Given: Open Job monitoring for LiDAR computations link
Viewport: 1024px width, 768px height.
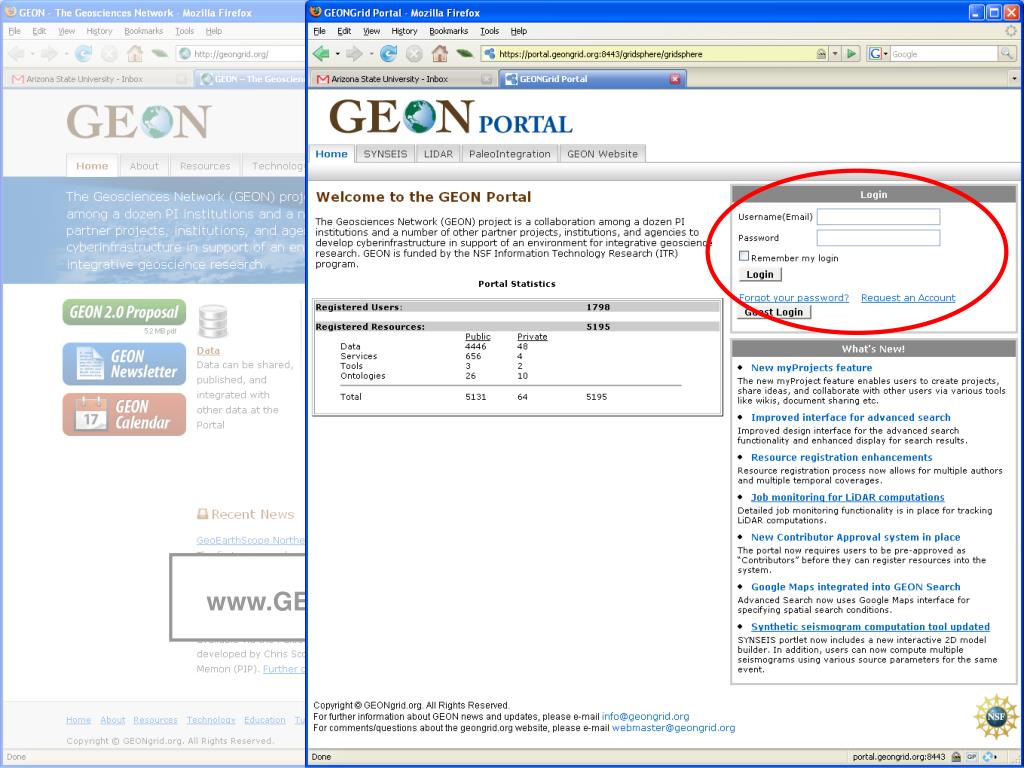Looking at the screenshot, I should click(848, 497).
